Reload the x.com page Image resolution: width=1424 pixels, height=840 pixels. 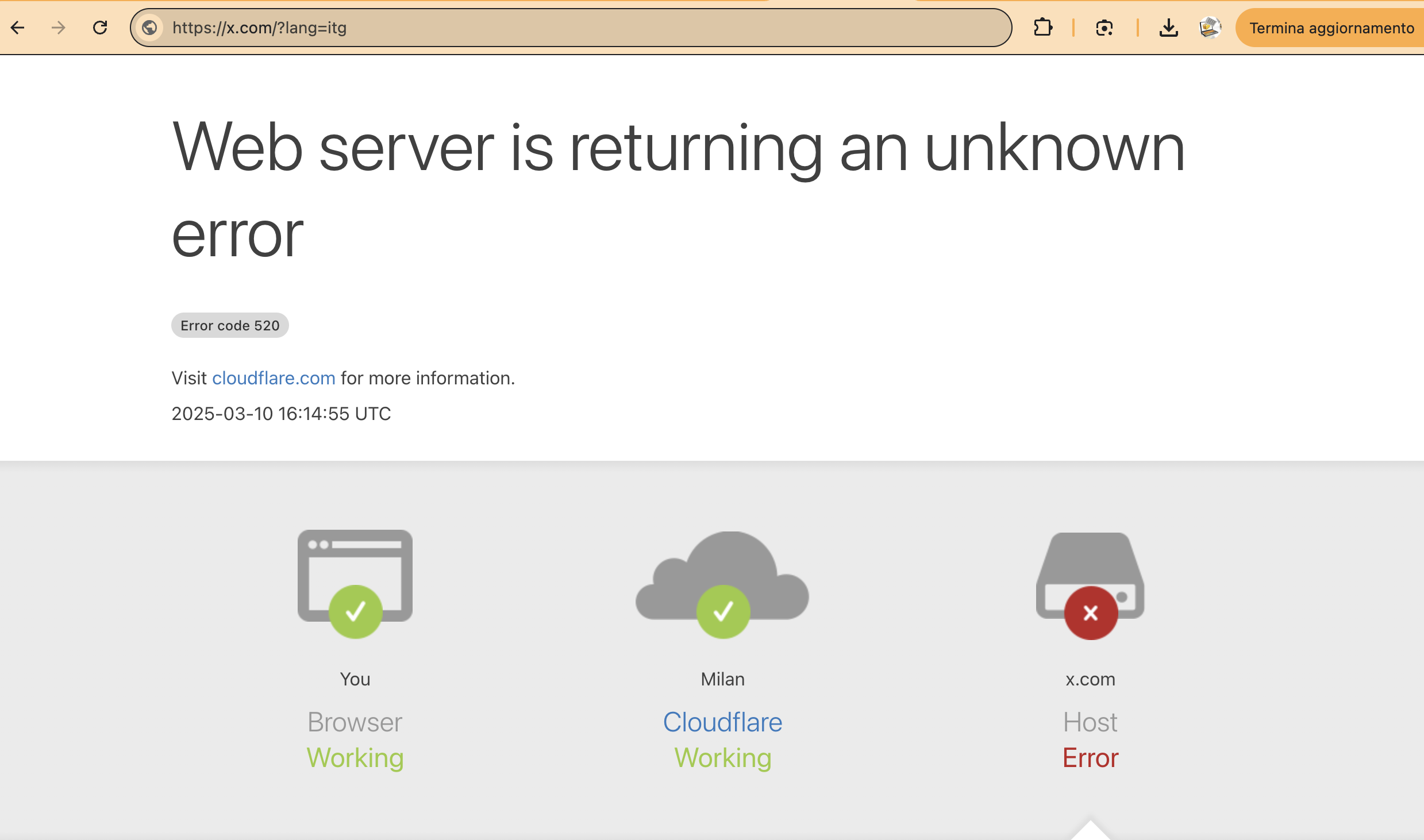pos(100,28)
